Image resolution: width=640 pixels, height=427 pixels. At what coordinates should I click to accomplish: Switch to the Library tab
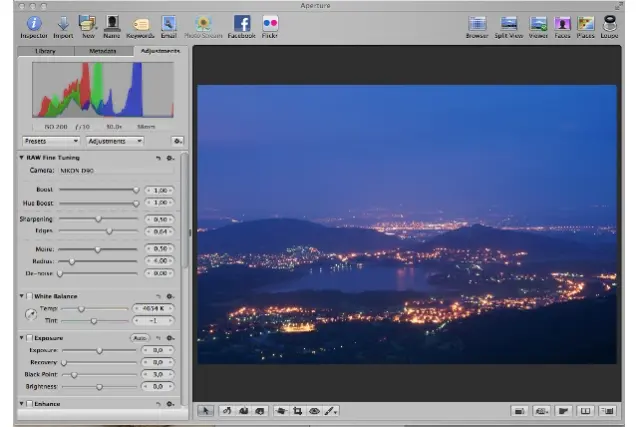[45, 50]
